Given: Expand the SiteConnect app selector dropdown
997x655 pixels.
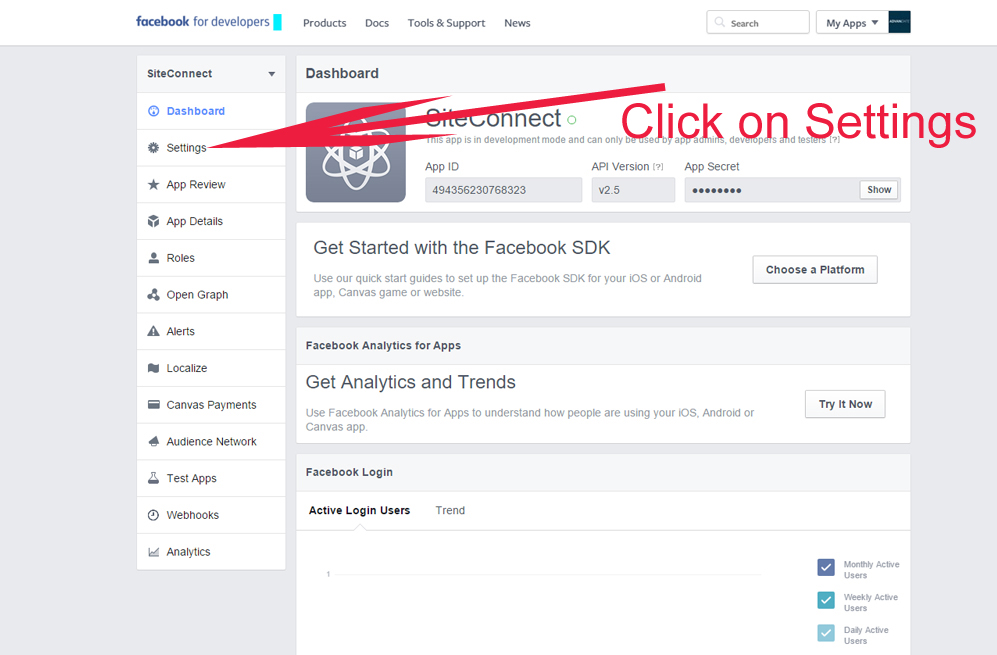Looking at the screenshot, I should (211, 74).
